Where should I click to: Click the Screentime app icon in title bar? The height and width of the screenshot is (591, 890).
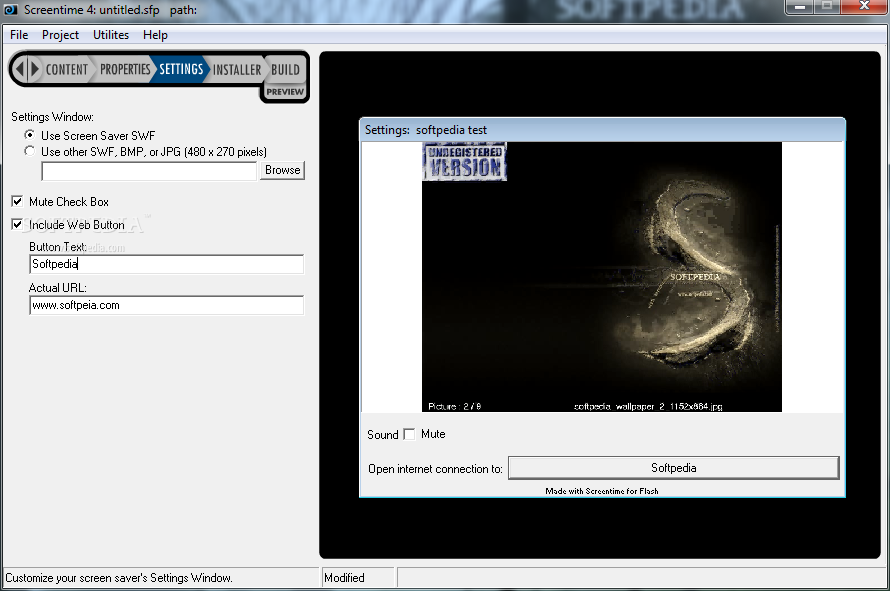point(10,10)
